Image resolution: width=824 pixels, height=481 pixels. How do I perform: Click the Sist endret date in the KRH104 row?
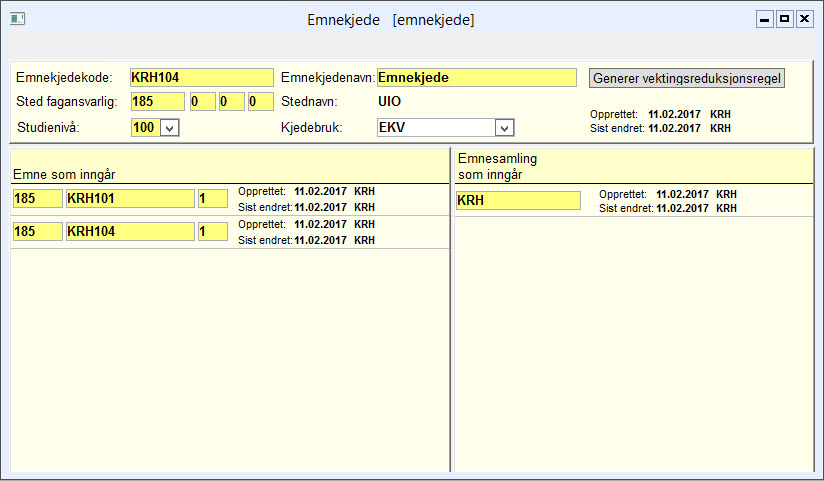click(320, 240)
